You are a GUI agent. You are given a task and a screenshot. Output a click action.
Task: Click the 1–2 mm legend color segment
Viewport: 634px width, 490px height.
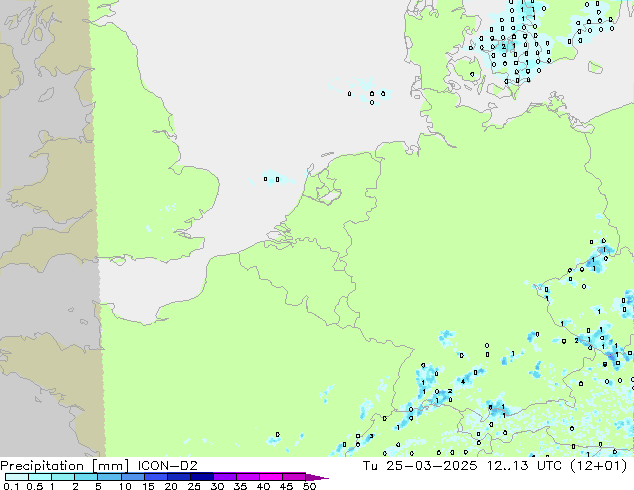point(63,477)
